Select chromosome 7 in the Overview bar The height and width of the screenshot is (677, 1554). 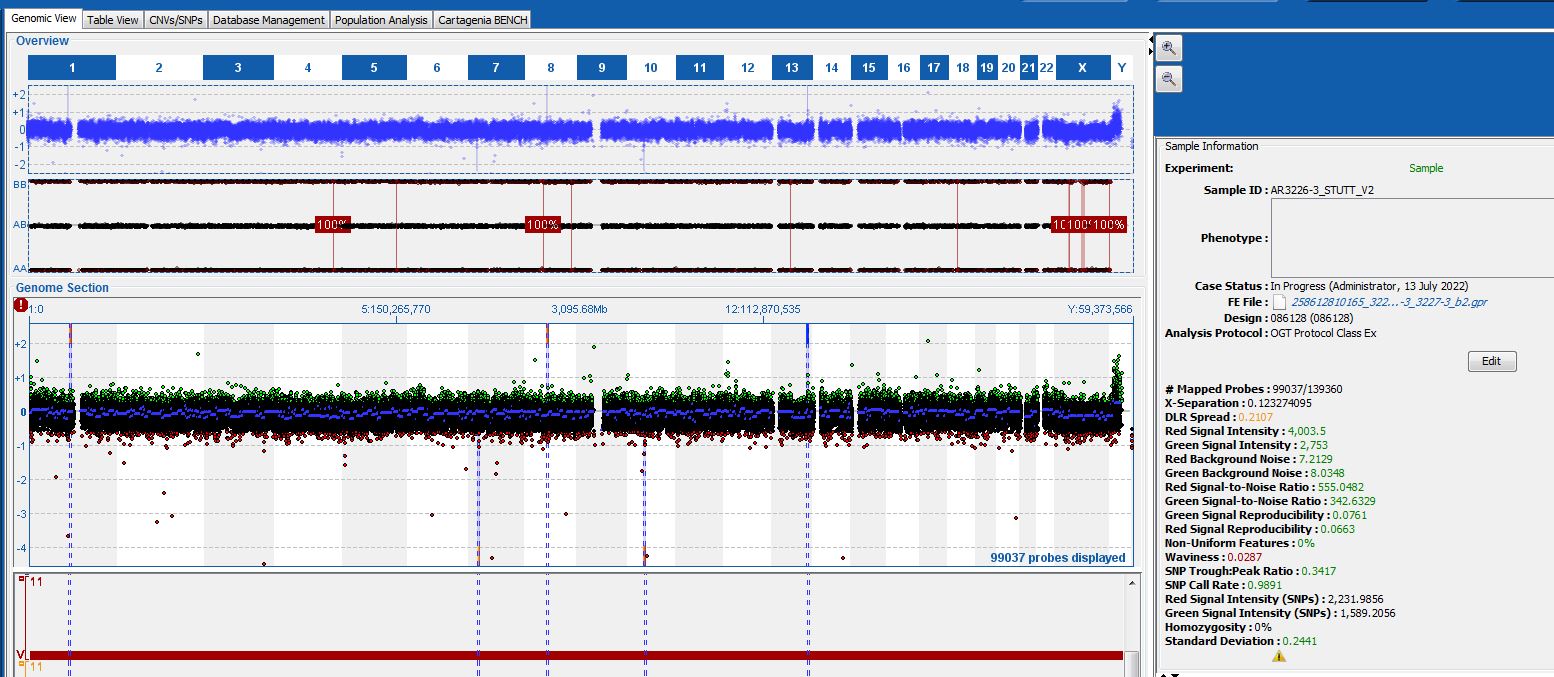point(496,68)
